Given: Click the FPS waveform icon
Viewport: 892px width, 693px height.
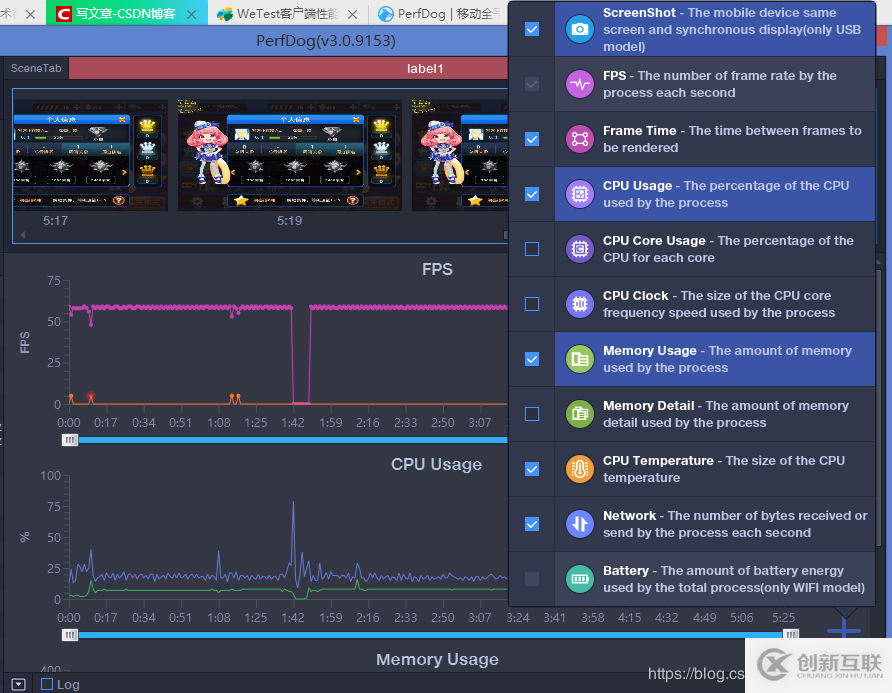Looking at the screenshot, I should [580, 84].
